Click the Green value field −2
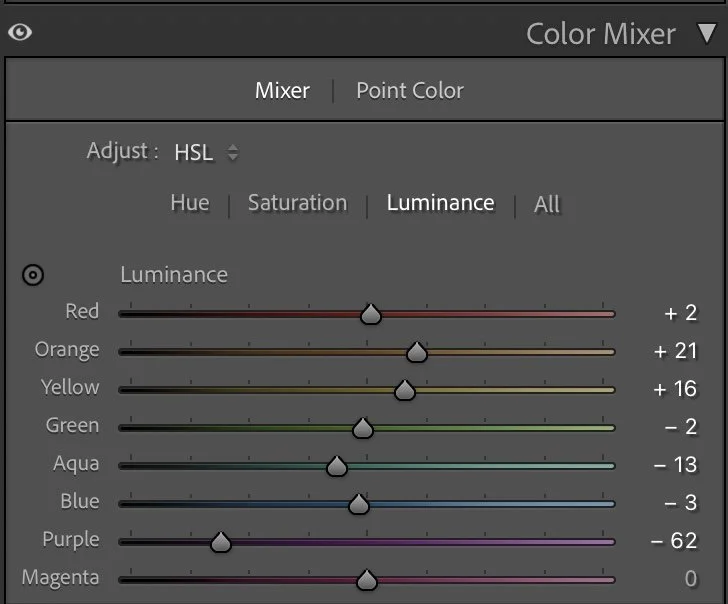The image size is (728, 604). tap(681, 427)
